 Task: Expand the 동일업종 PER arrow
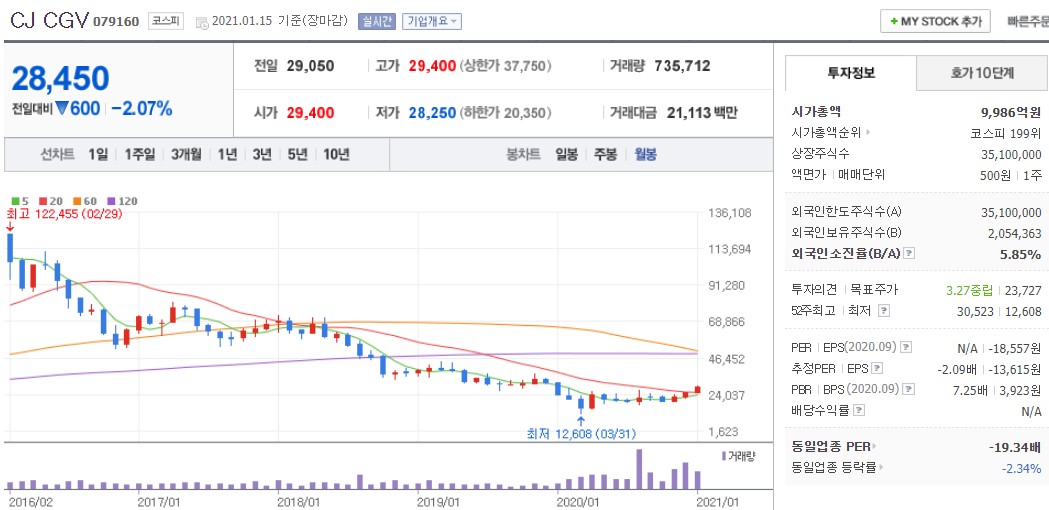pos(874,446)
